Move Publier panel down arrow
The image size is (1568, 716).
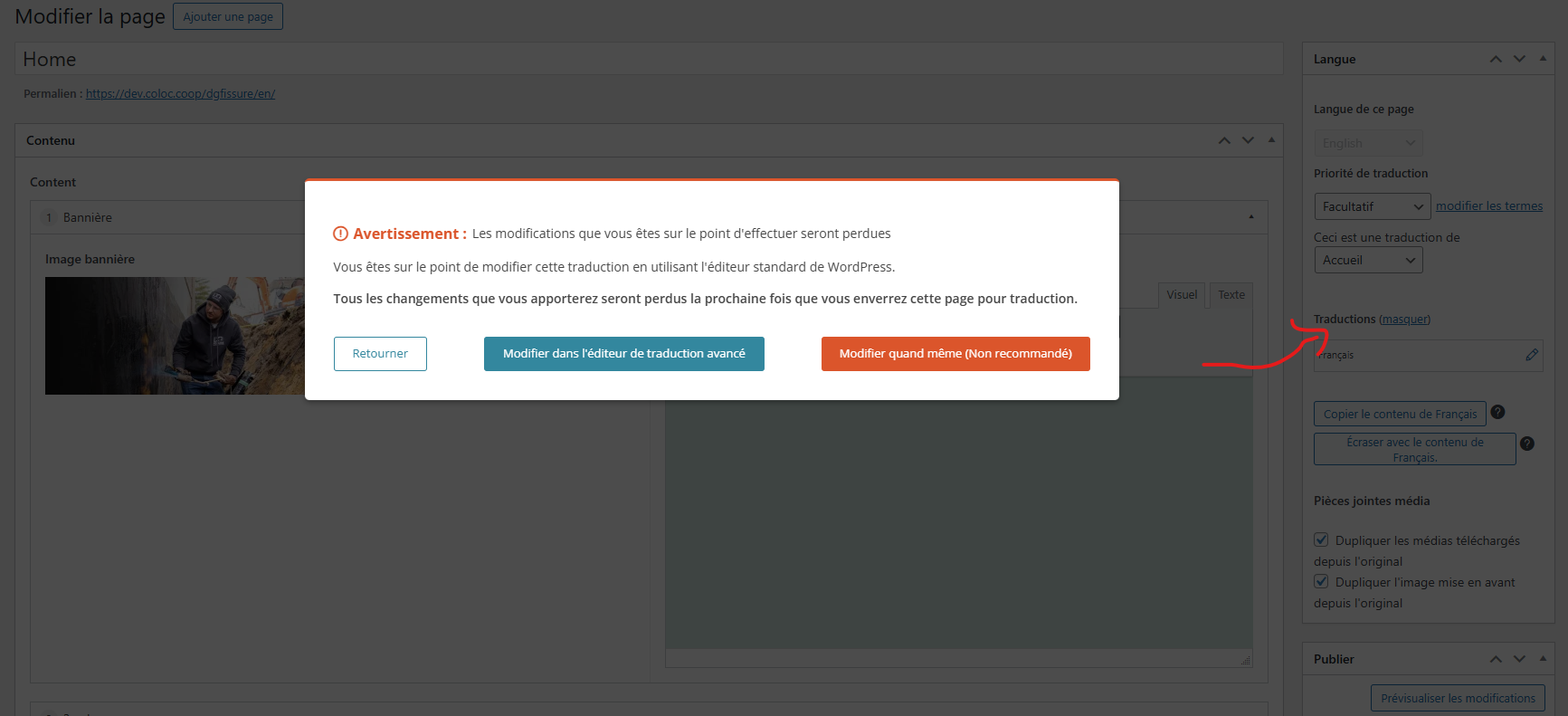tap(1519, 659)
